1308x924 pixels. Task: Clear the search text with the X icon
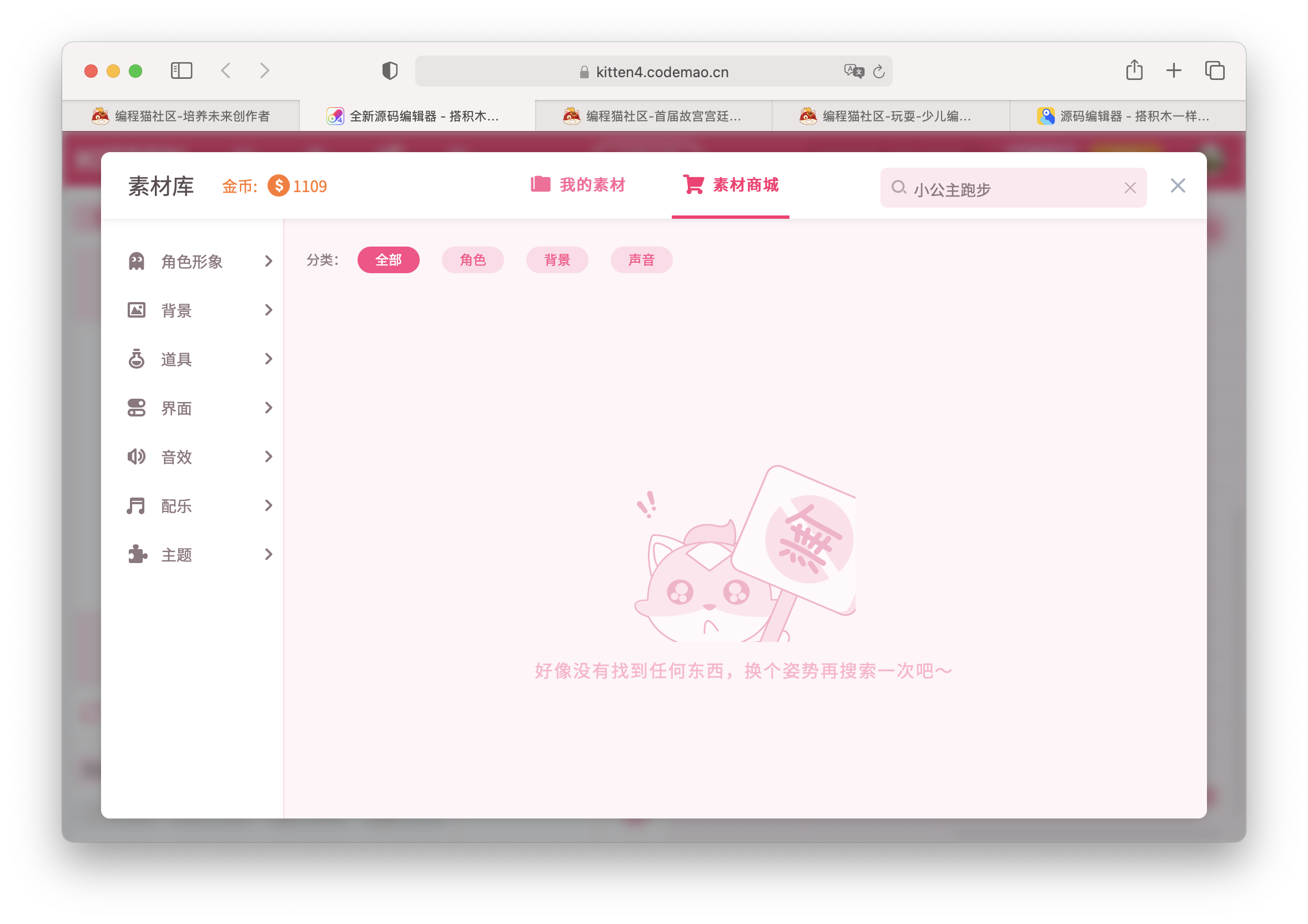[x=1130, y=188]
